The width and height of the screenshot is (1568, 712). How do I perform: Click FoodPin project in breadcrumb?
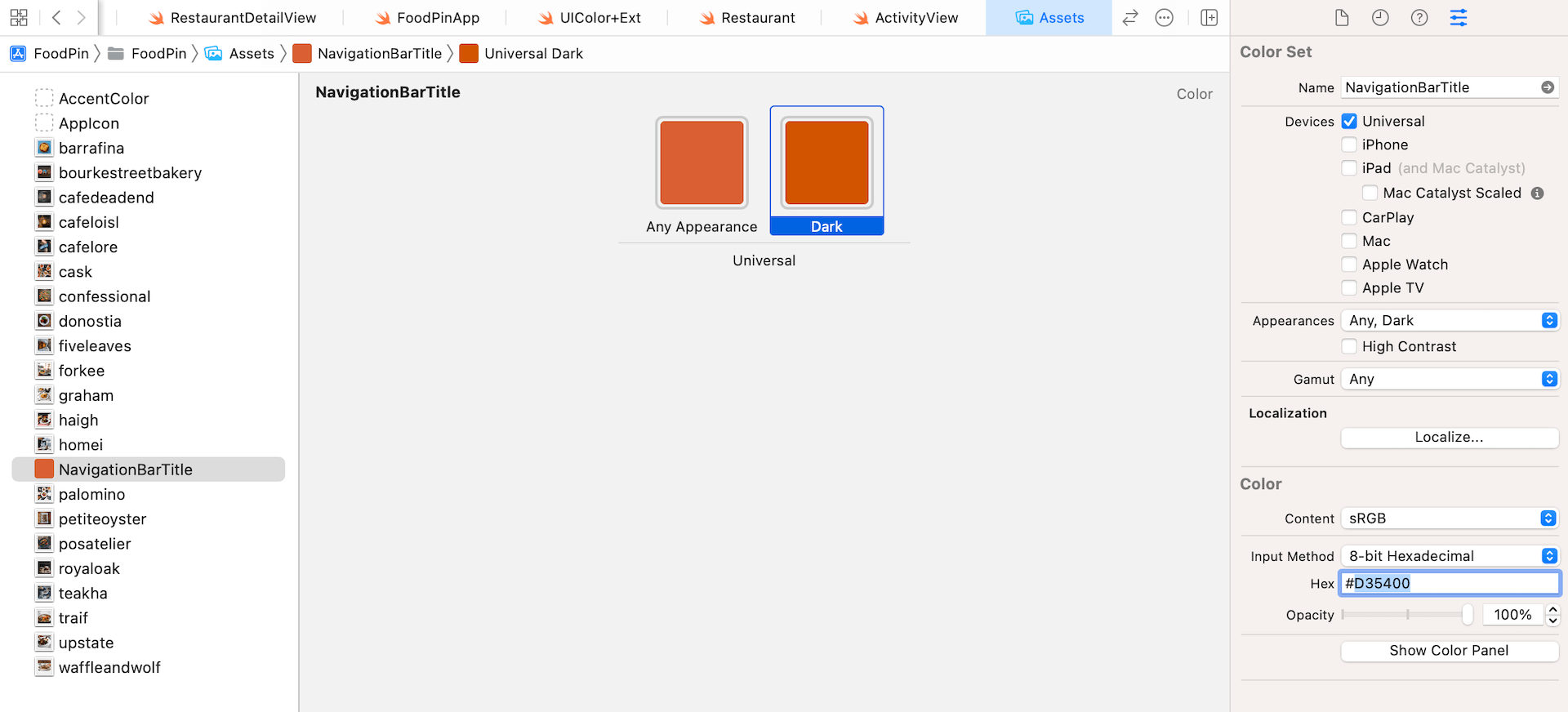click(x=49, y=53)
